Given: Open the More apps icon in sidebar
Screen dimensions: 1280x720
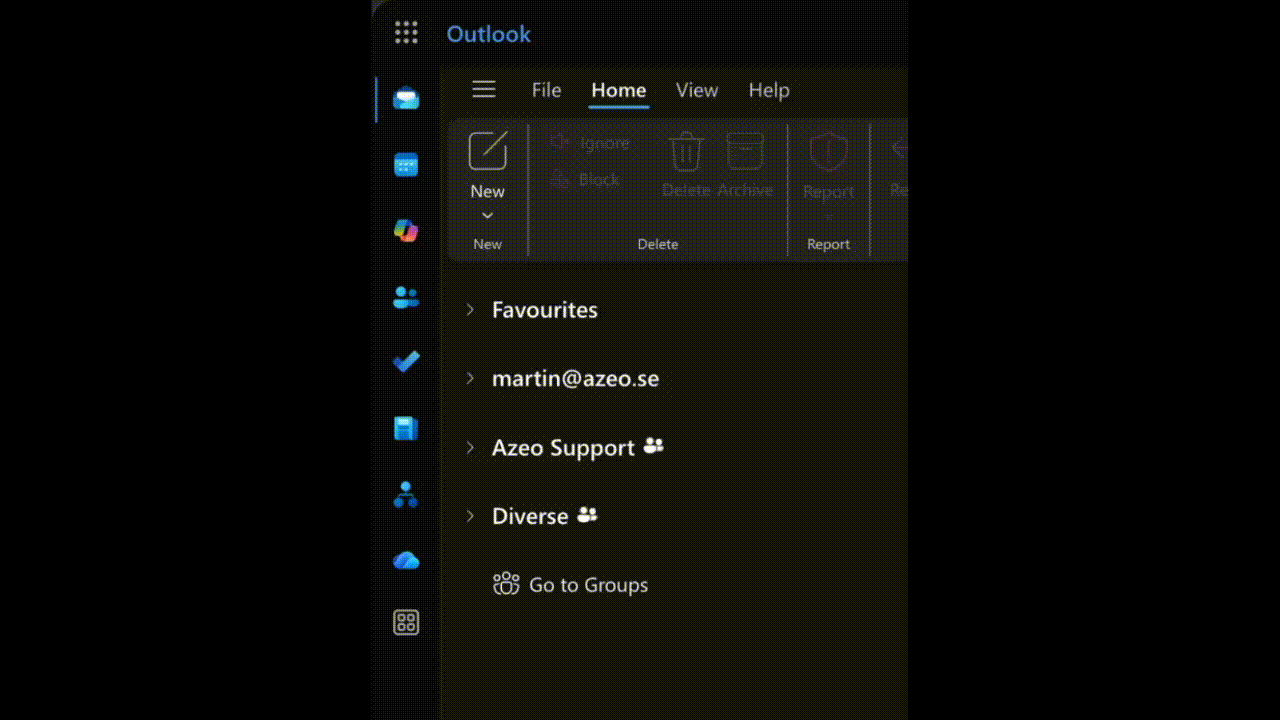Looking at the screenshot, I should pos(406,623).
